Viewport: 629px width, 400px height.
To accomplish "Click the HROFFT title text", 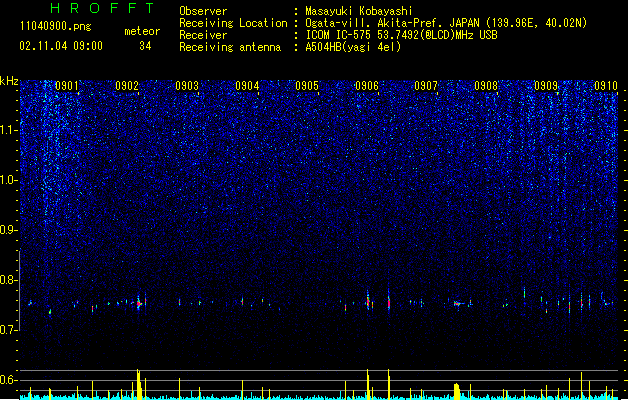I will 102,8.
